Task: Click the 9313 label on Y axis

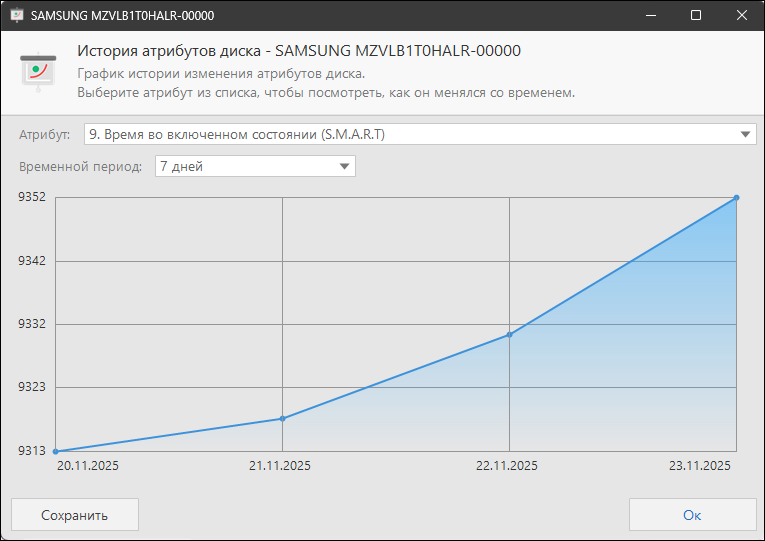Action: (31, 450)
